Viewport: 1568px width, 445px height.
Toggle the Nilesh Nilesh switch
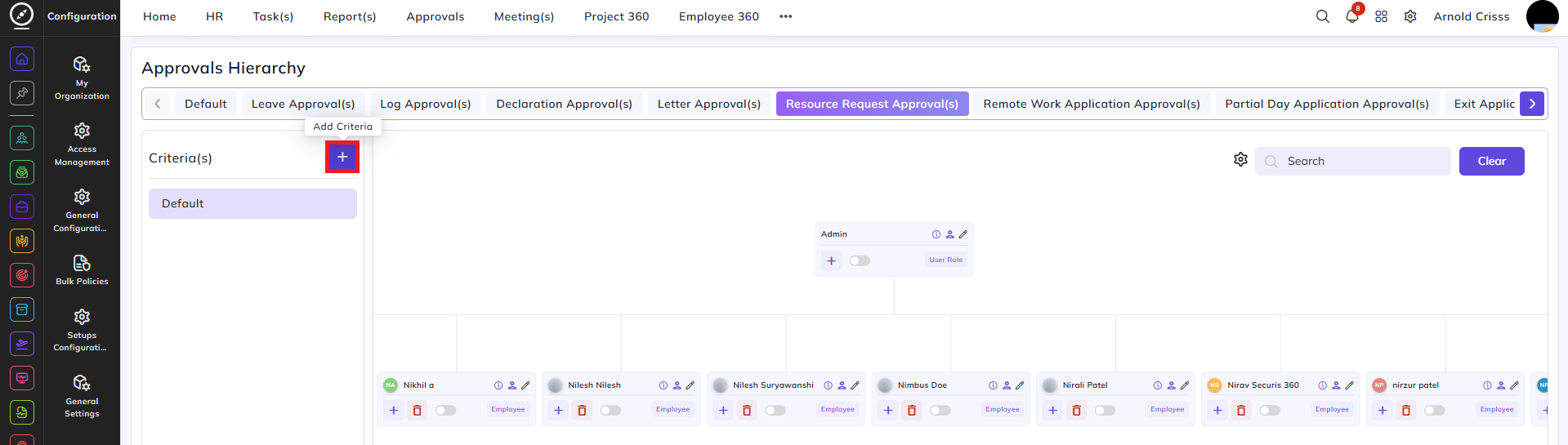(610, 410)
